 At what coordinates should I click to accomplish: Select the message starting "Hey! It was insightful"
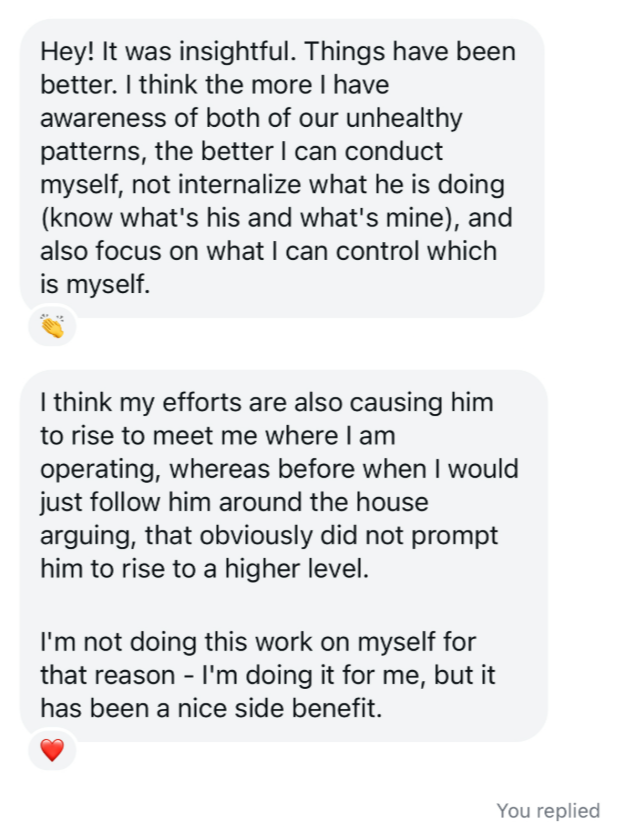click(x=281, y=167)
